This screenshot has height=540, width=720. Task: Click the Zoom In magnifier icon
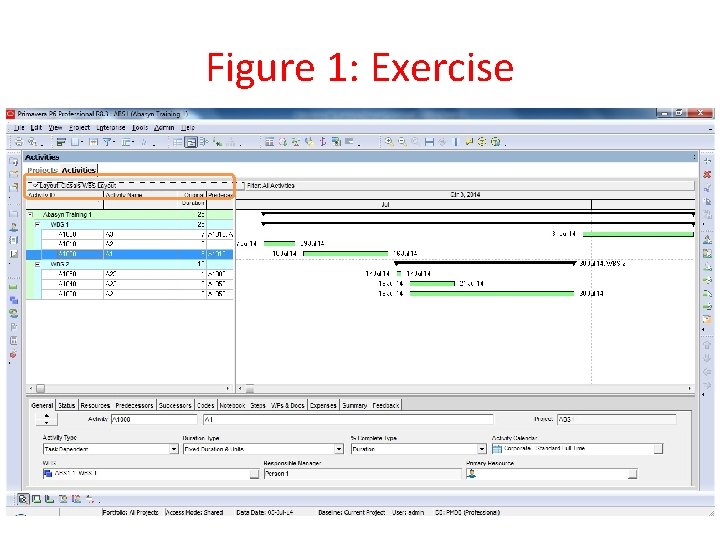tap(389, 142)
